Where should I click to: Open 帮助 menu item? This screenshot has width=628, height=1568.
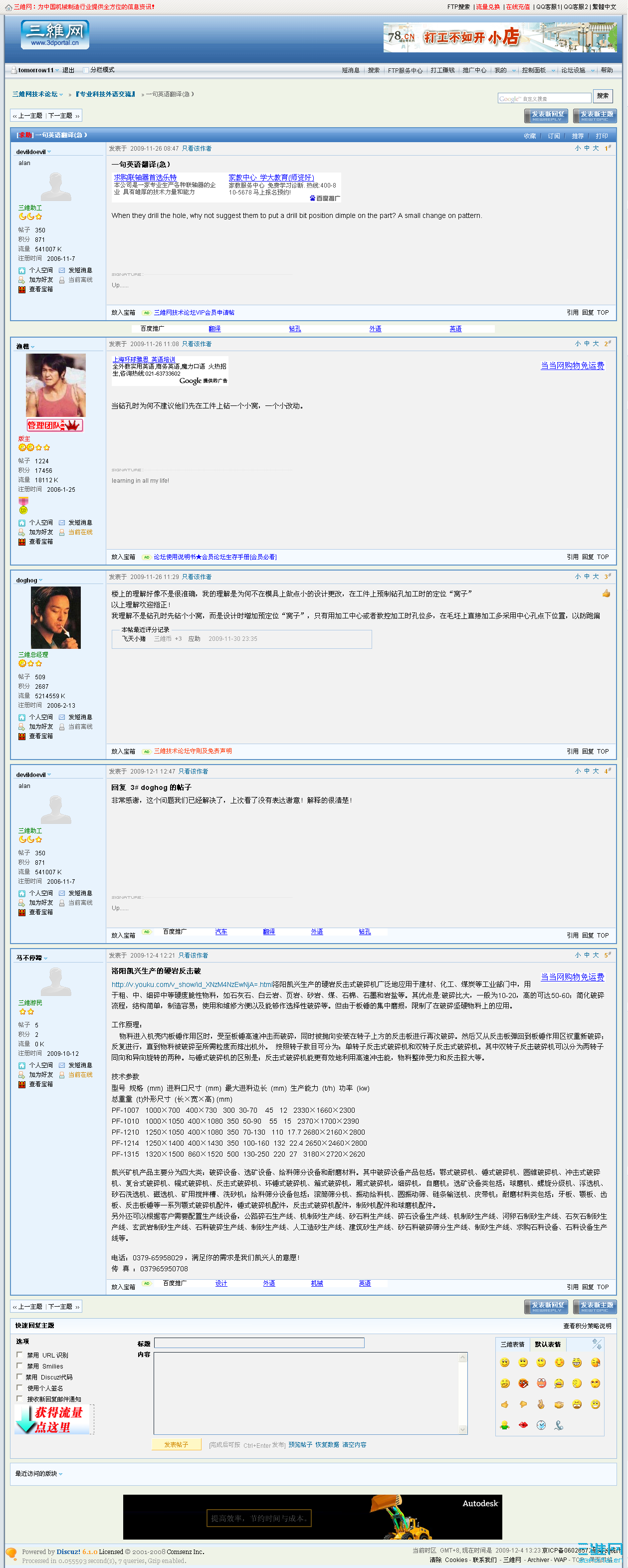607,71
